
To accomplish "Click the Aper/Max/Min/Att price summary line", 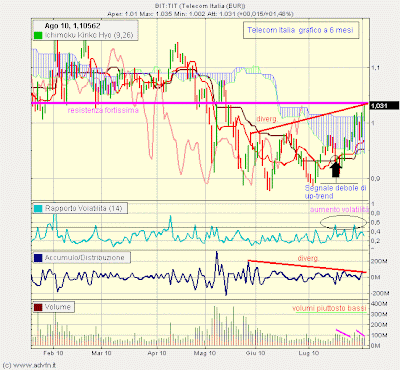I will coord(200,14).
